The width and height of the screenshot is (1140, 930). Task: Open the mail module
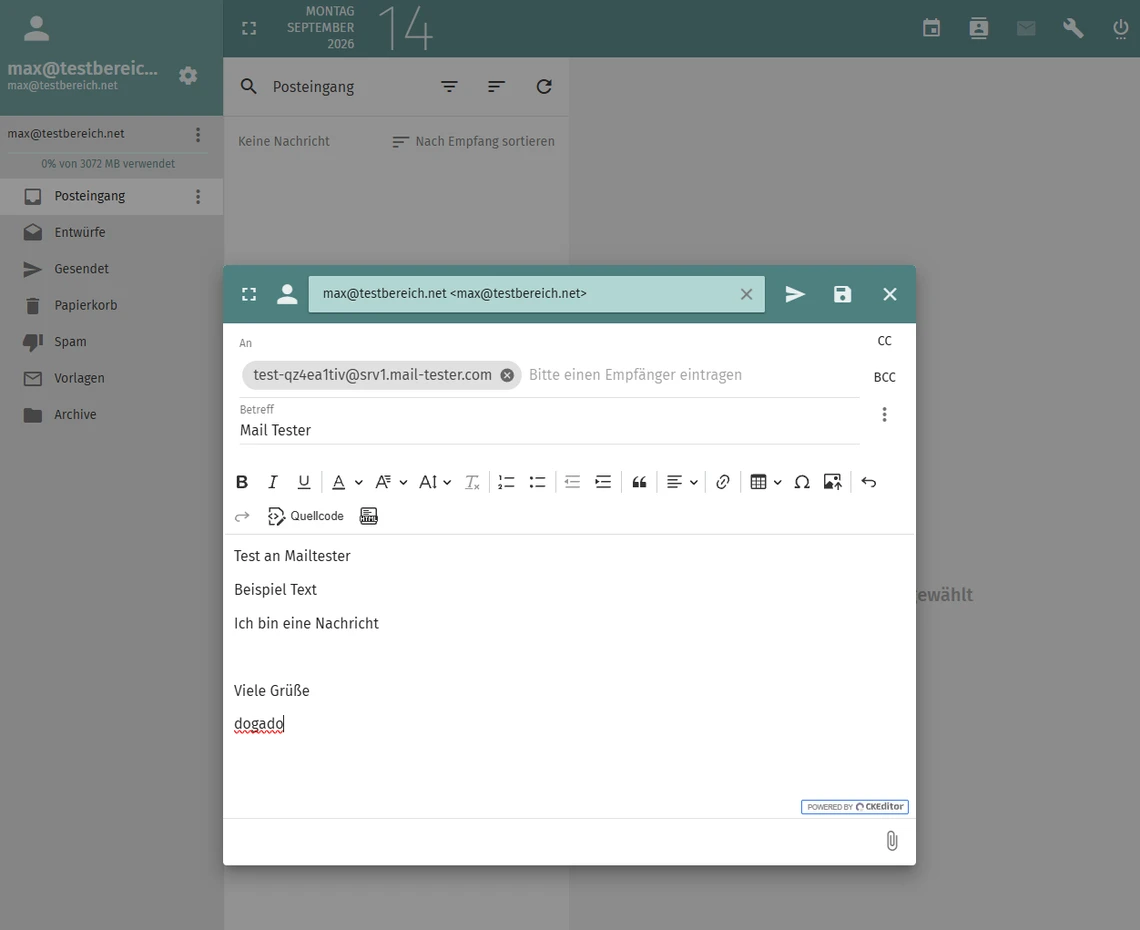pos(1026,28)
